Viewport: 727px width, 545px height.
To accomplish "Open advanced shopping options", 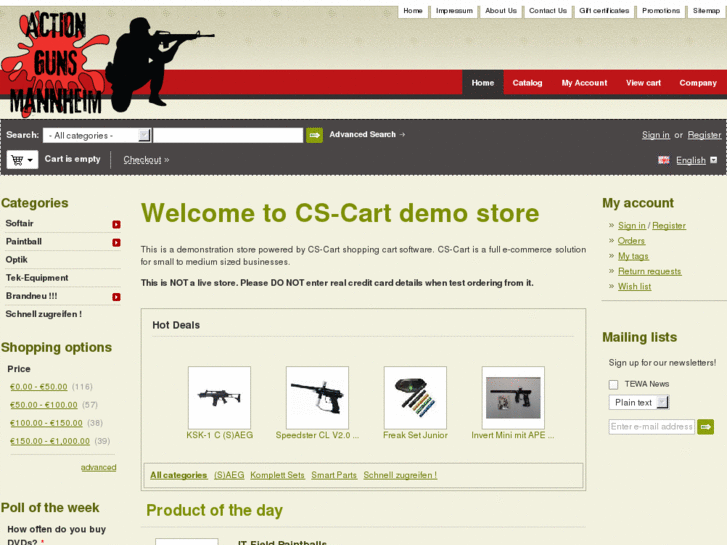I will pyautogui.click(x=98, y=468).
